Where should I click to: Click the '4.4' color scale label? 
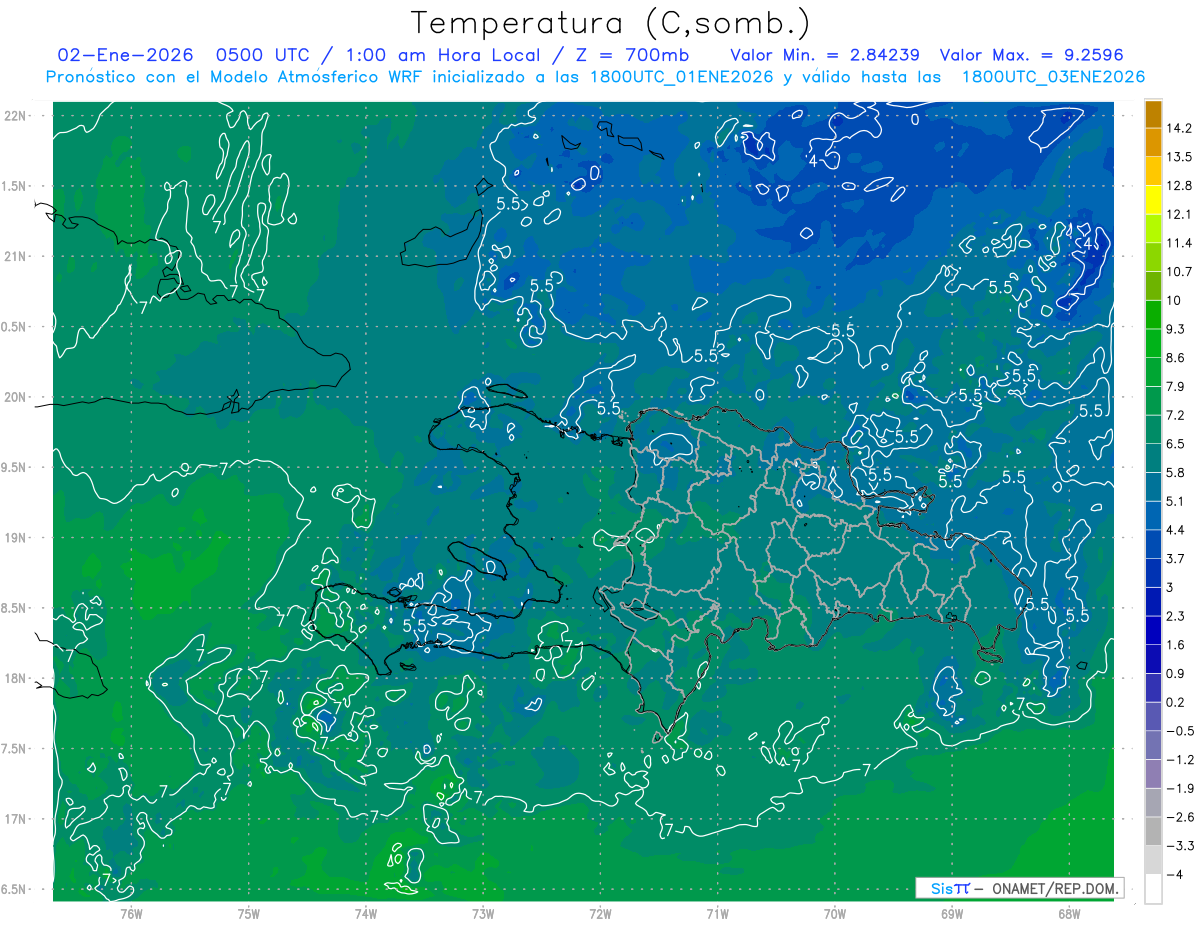[x=1177, y=530]
